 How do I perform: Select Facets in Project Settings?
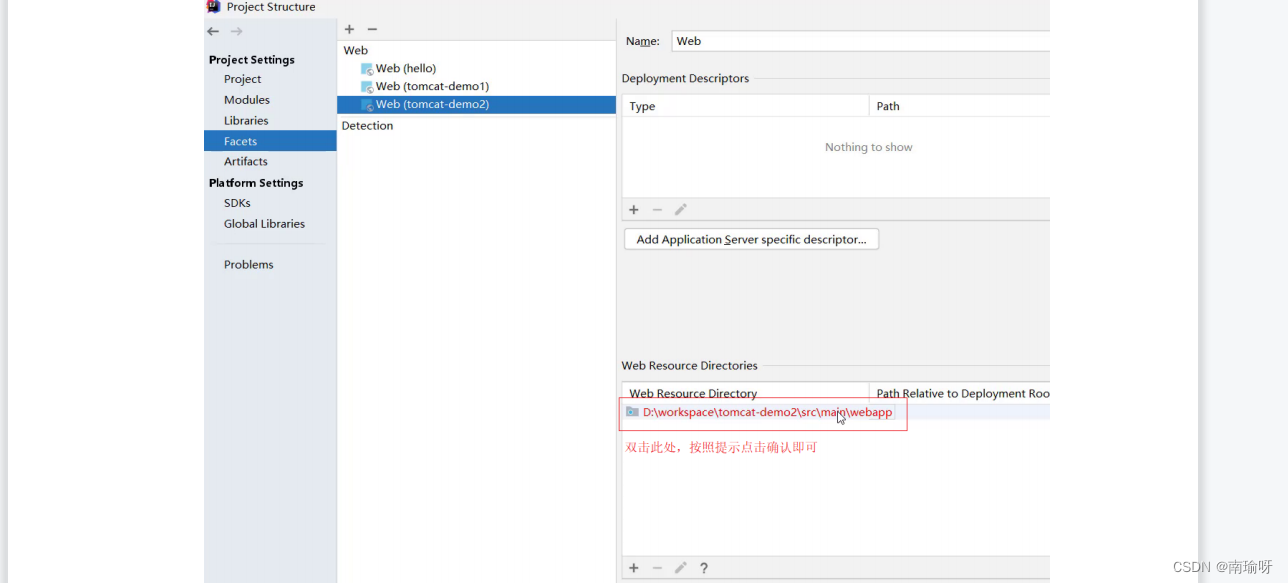pyautogui.click(x=270, y=141)
